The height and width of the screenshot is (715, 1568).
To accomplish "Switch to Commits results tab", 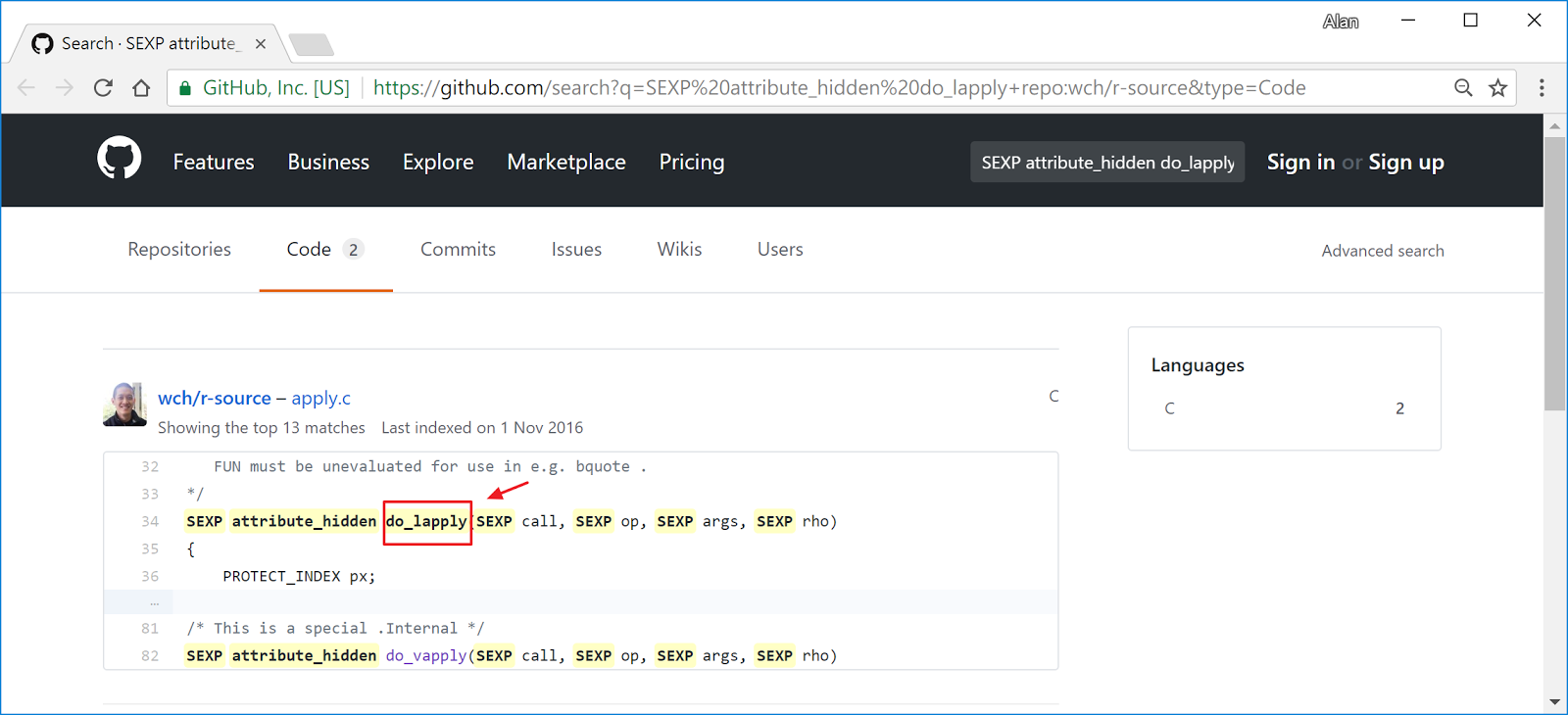I will pos(458,250).
